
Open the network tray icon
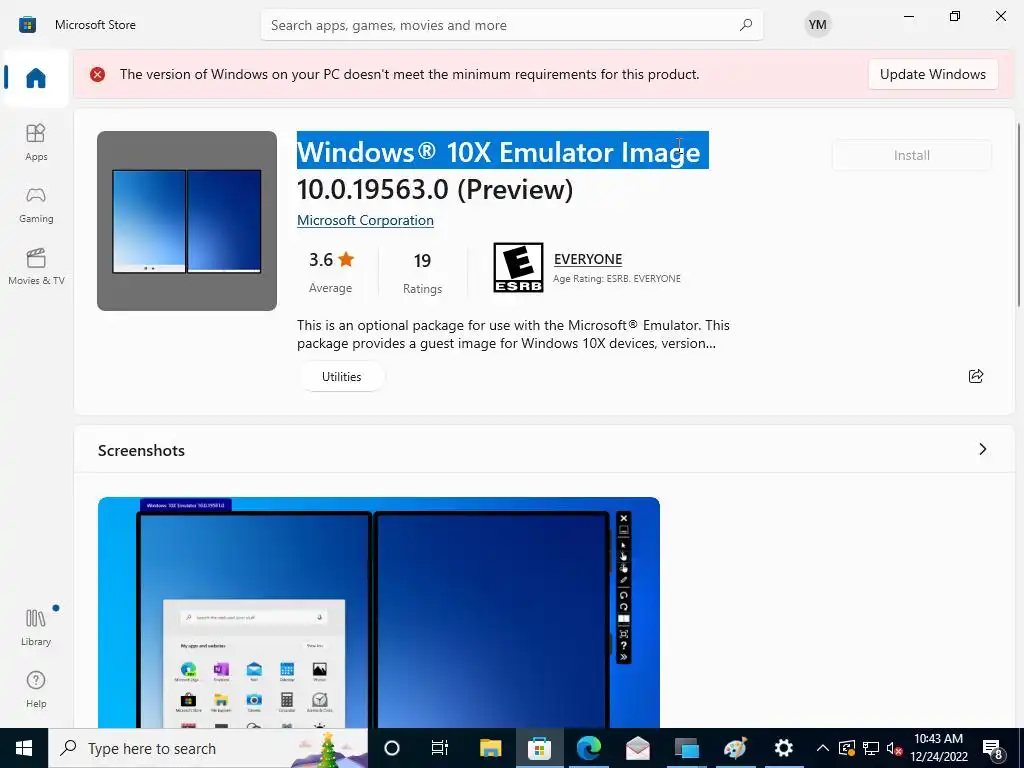click(871, 748)
